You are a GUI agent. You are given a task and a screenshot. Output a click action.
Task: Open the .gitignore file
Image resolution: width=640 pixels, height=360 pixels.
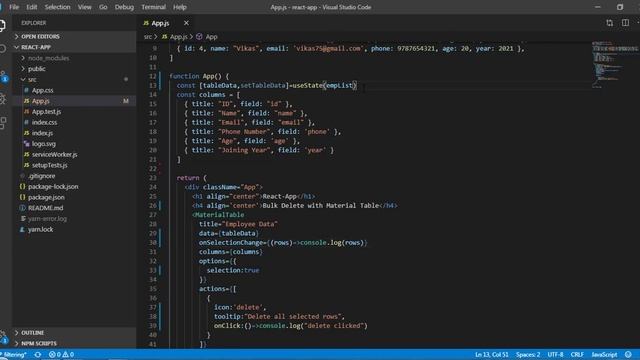[41, 176]
